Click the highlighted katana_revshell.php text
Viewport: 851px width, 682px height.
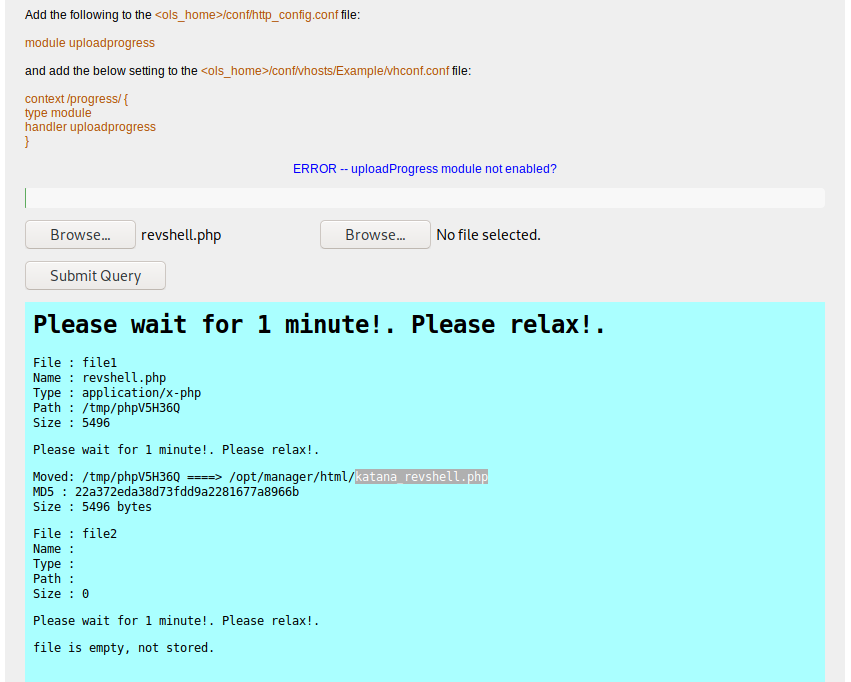coord(421,477)
